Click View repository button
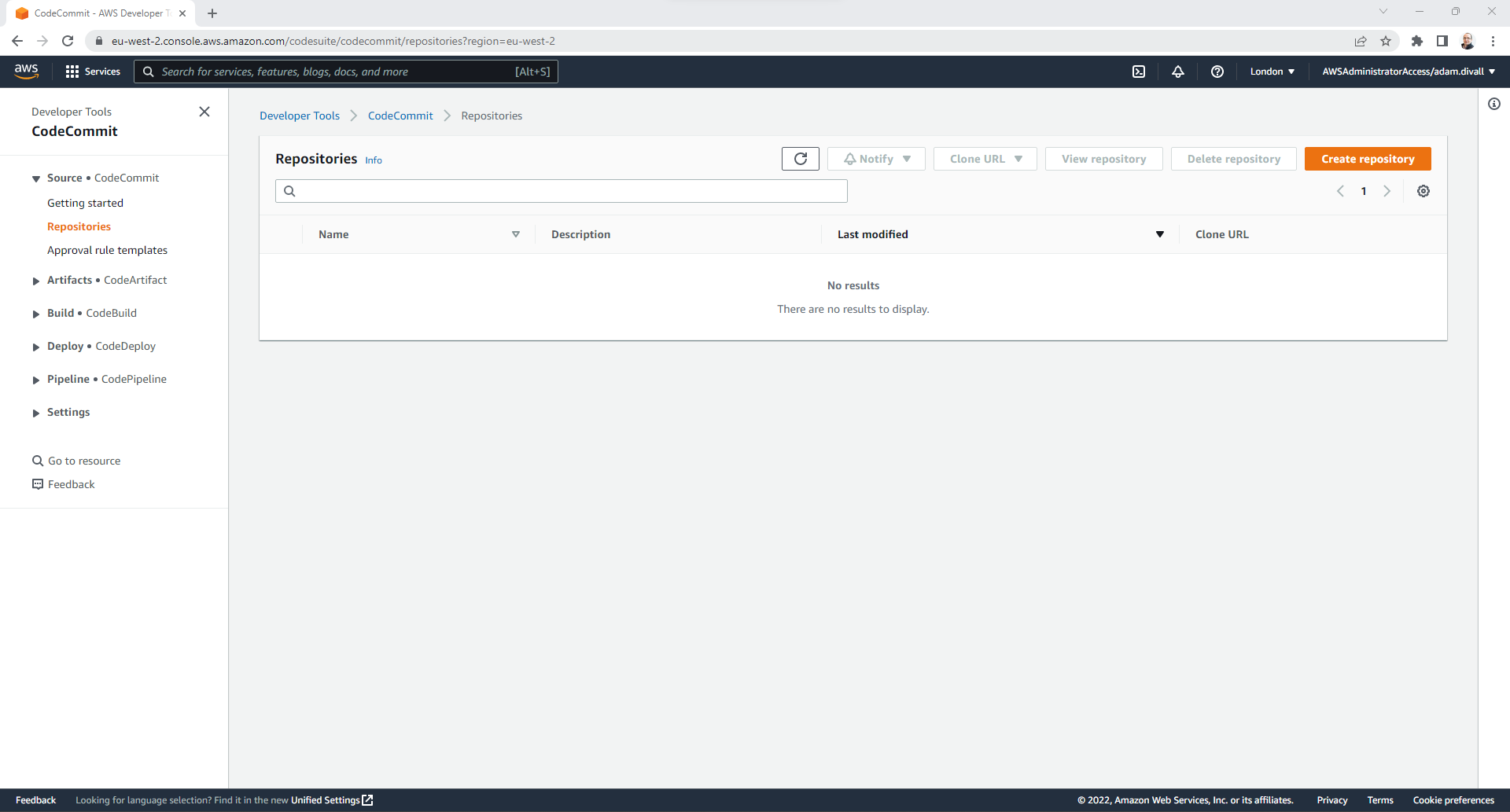1510x812 pixels. (x=1103, y=159)
